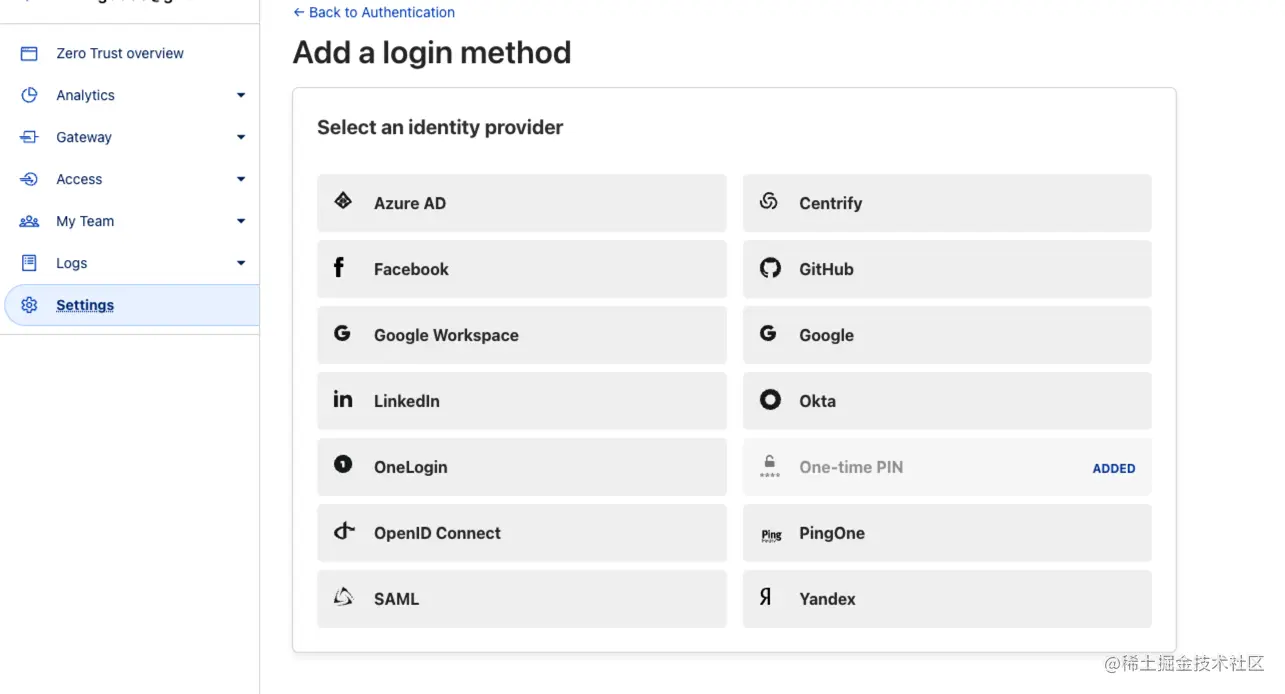
Task: Expand the Gateway dropdown arrow
Action: click(240, 137)
